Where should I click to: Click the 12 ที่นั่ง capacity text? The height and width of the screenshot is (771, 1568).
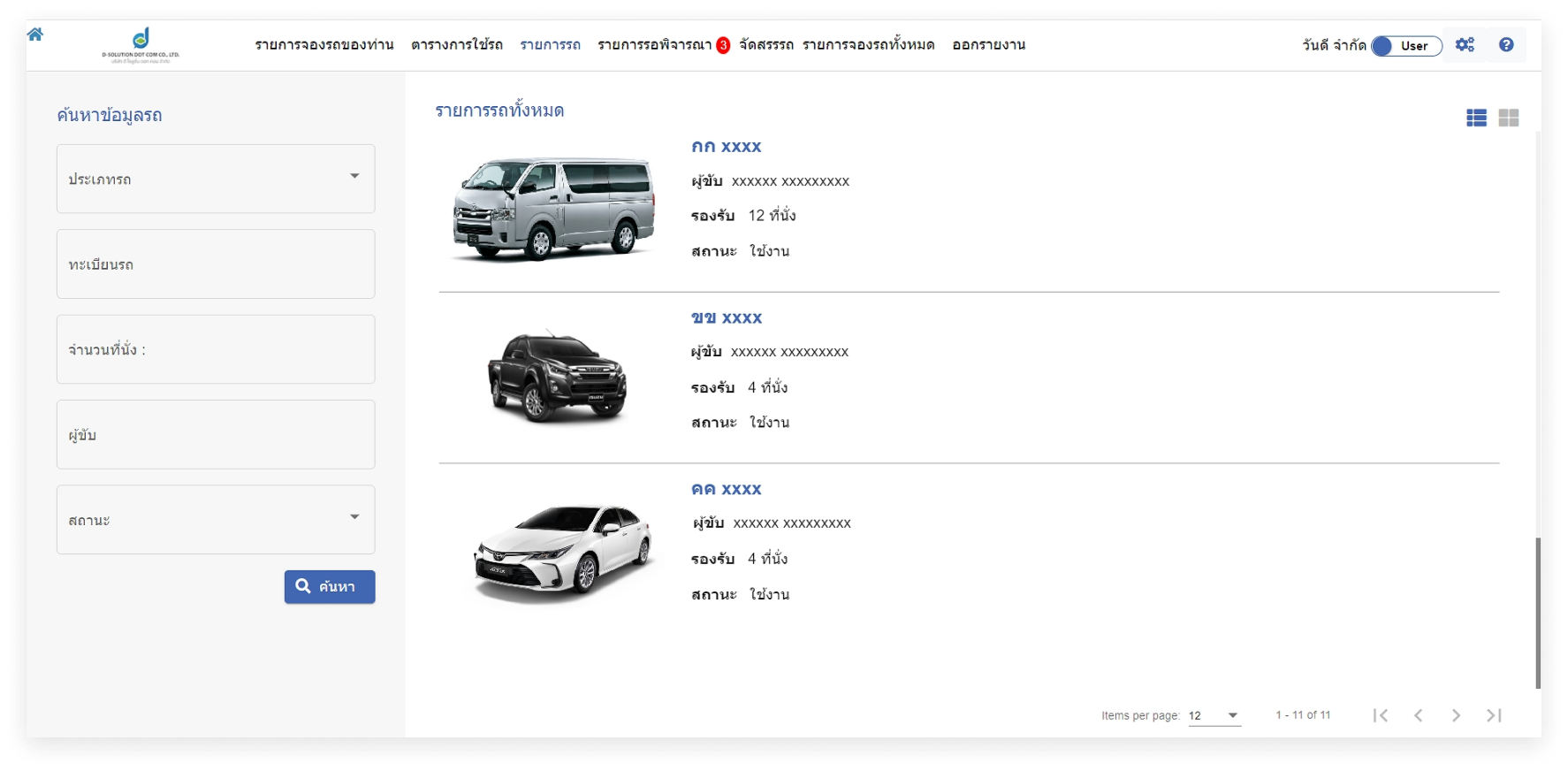tap(772, 216)
